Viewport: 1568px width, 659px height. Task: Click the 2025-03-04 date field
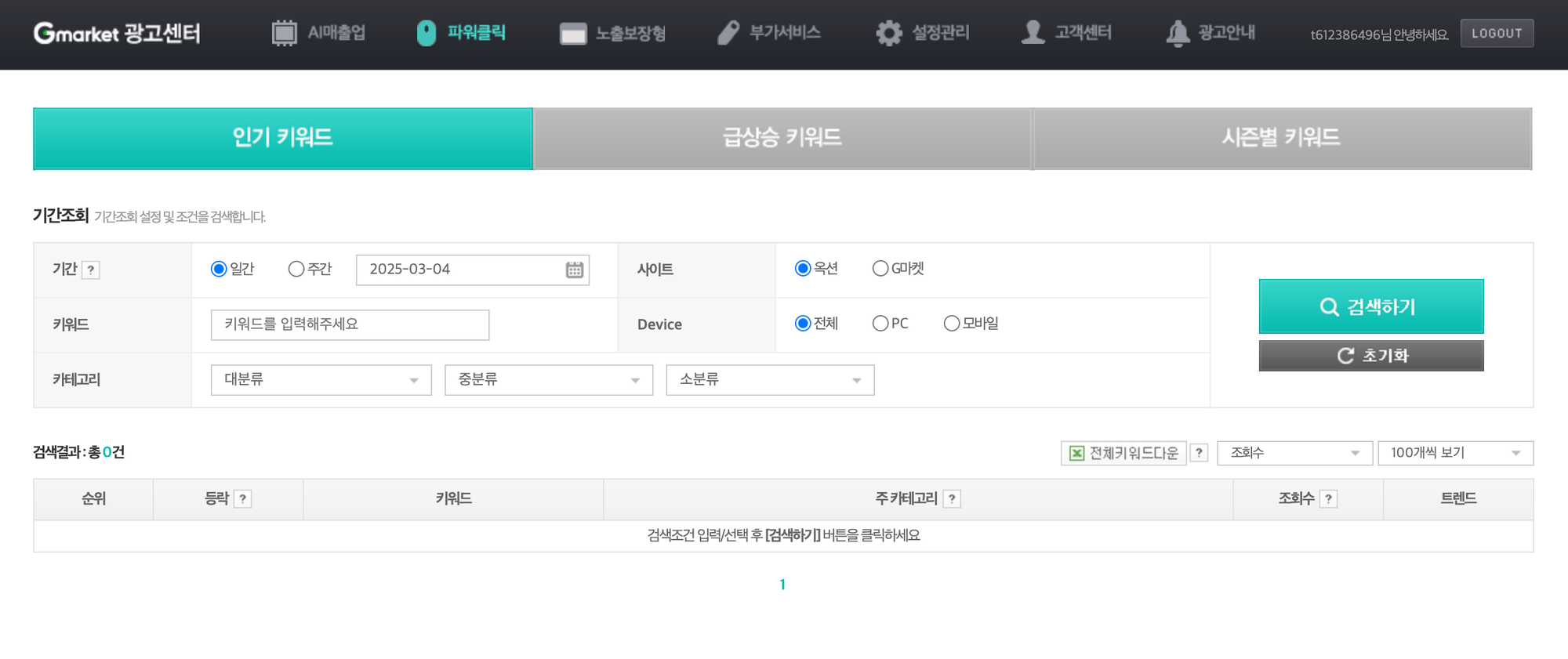pyautogui.click(x=473, y=270)
